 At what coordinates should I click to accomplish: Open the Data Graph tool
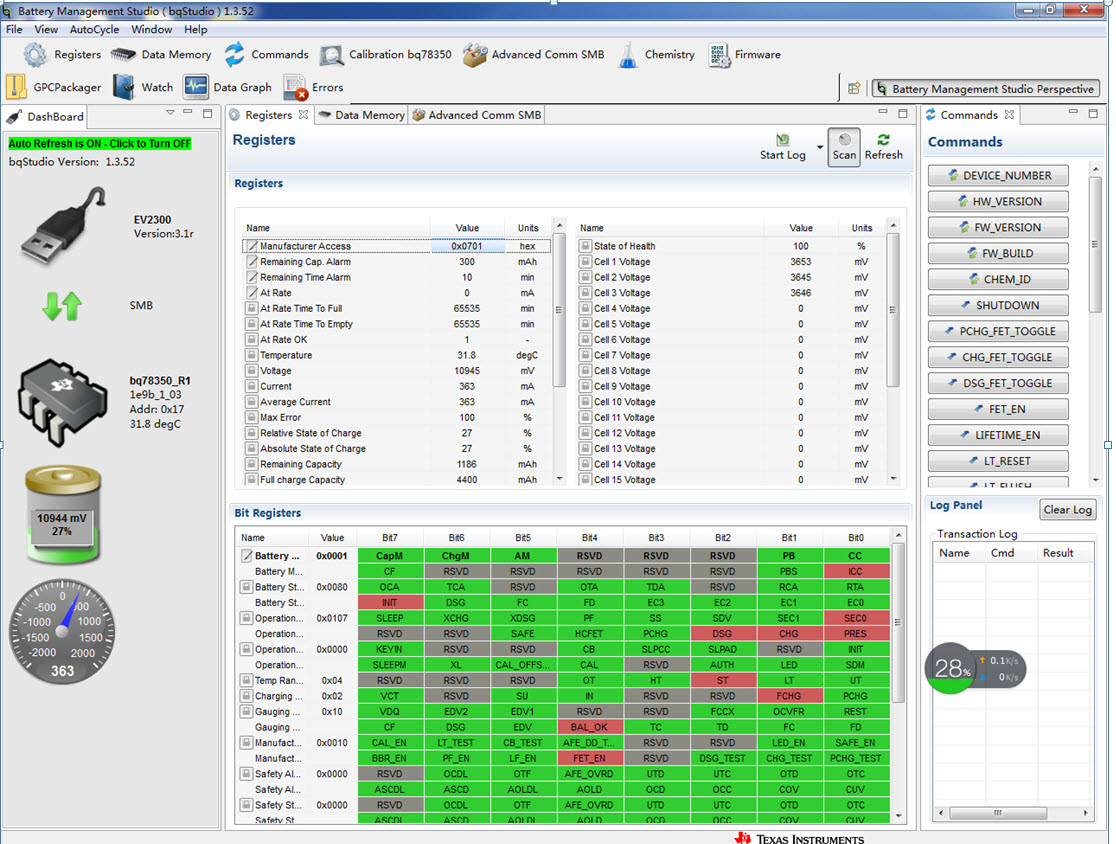click(228, 88)
